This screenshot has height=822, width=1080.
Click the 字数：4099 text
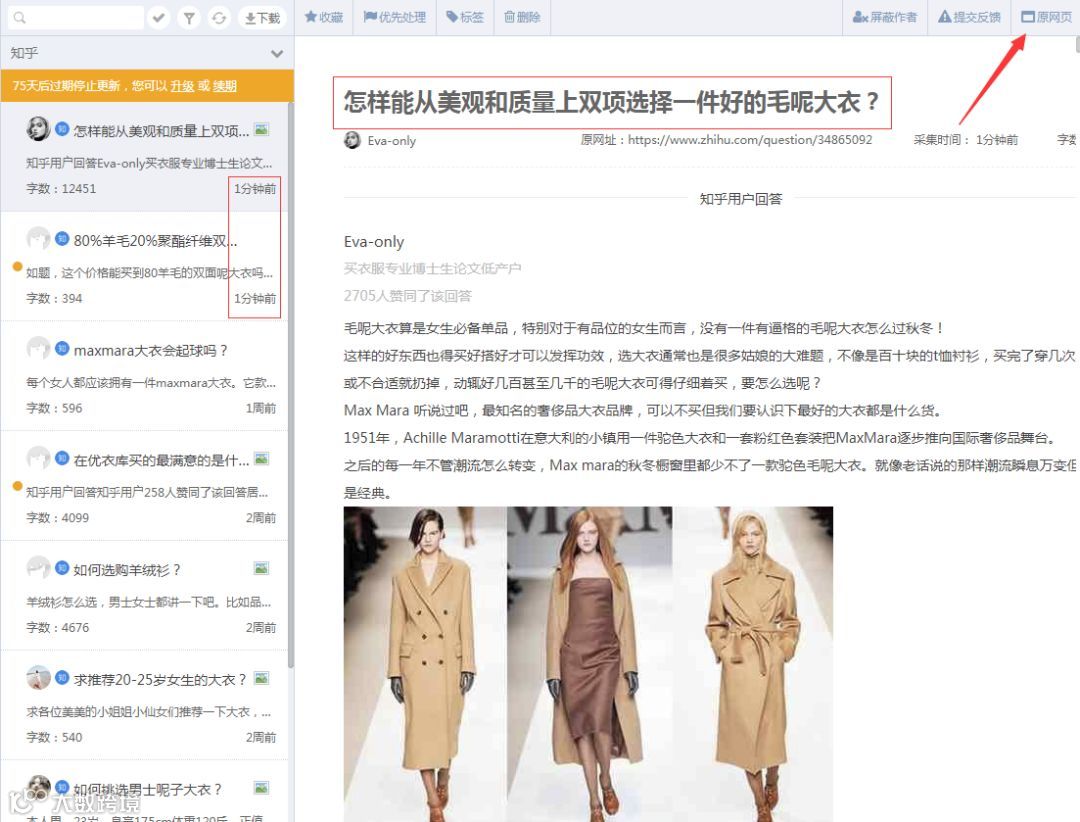[57, 517]
